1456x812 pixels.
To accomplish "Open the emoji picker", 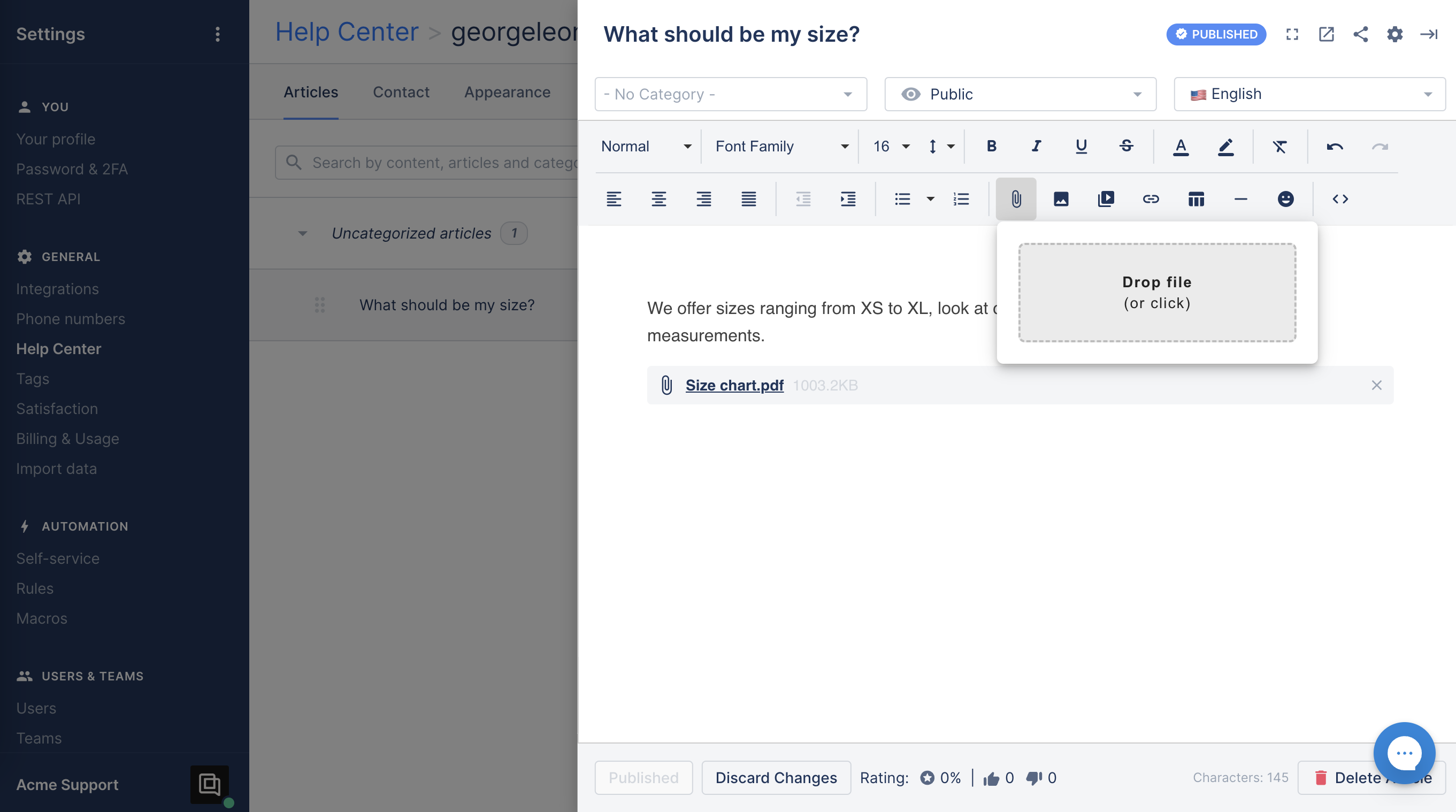I will (x=1285, y=199).
